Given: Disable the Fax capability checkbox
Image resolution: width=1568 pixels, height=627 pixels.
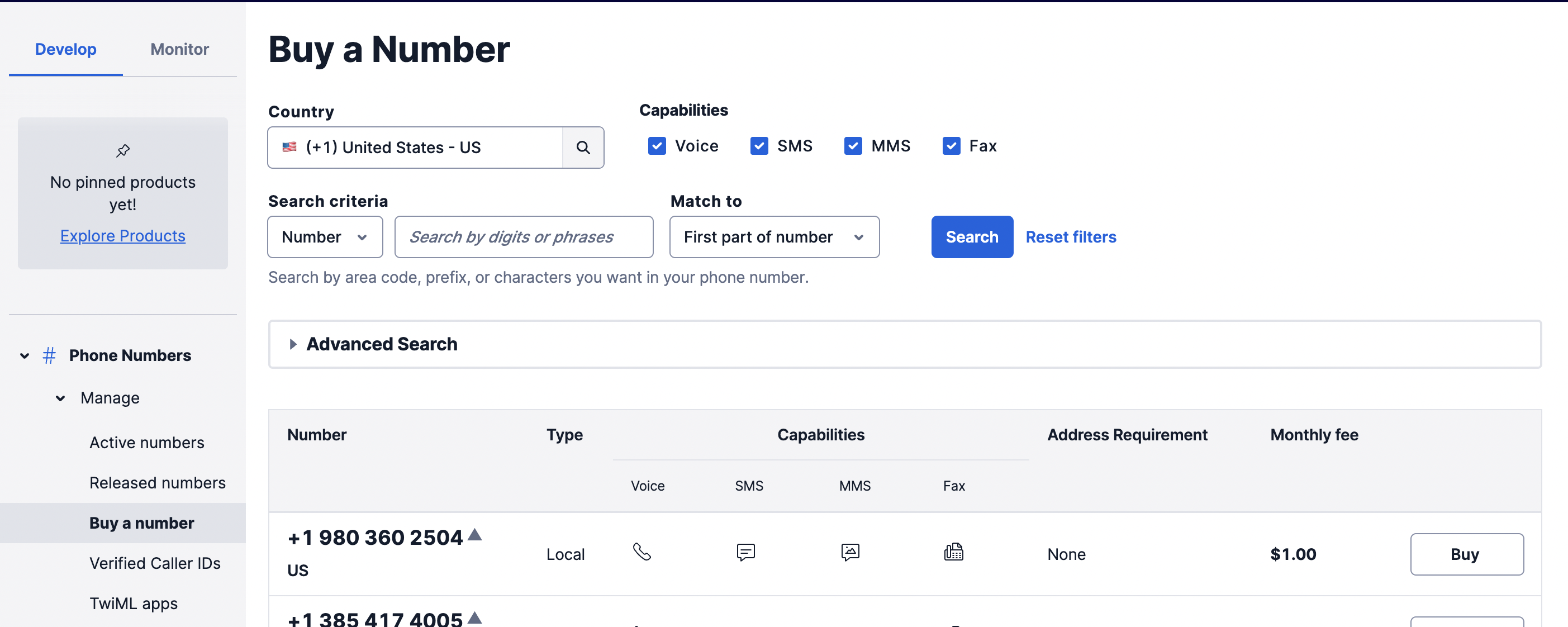Looking at the screenshot, I should (x=951, y=146).
